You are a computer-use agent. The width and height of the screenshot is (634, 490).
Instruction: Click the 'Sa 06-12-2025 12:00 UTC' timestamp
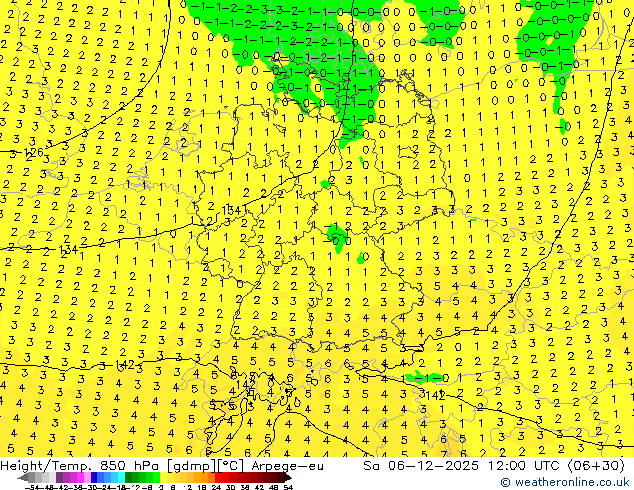click(463, 466)
